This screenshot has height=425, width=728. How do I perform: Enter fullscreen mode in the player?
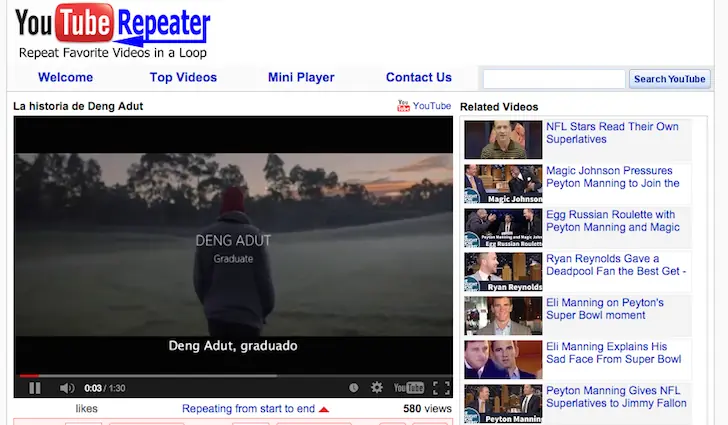coord(441,388)
